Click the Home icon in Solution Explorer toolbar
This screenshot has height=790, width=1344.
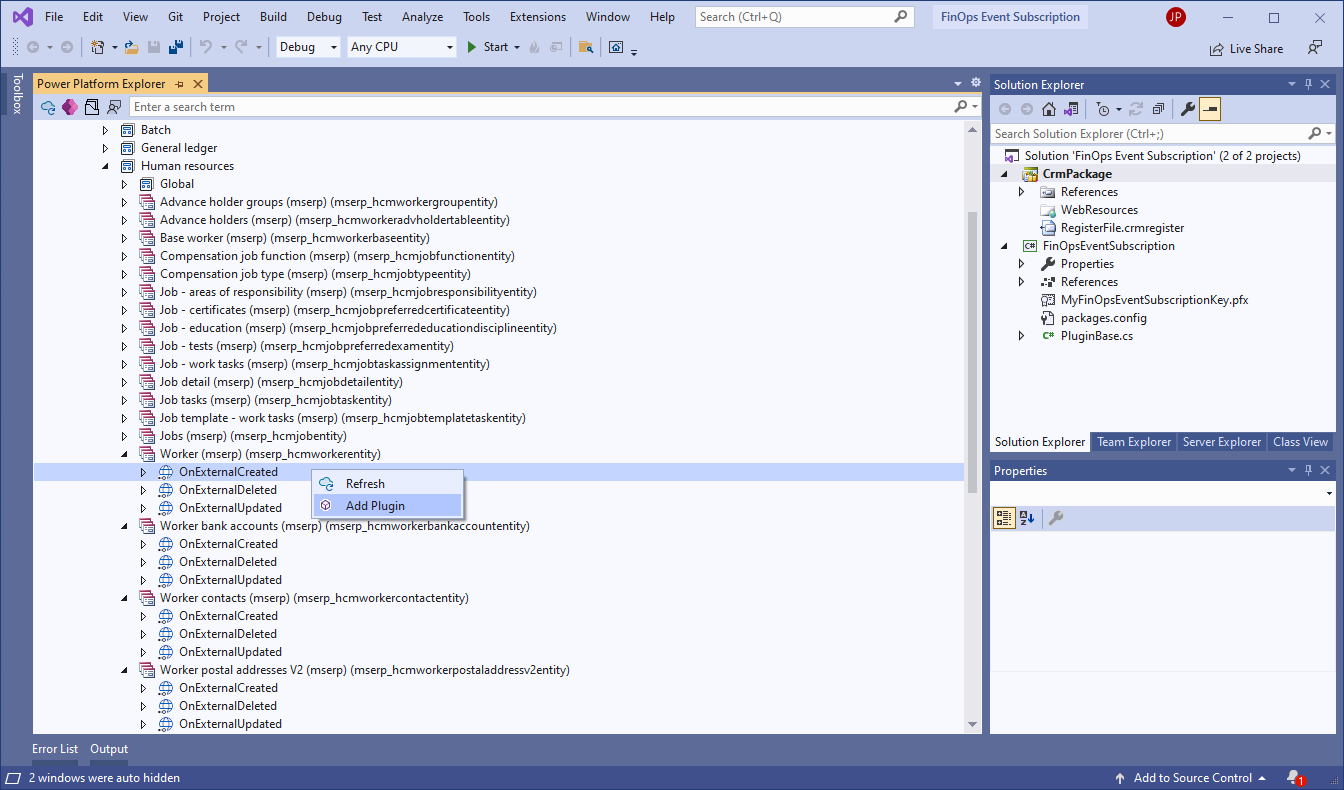point(1048,109)
